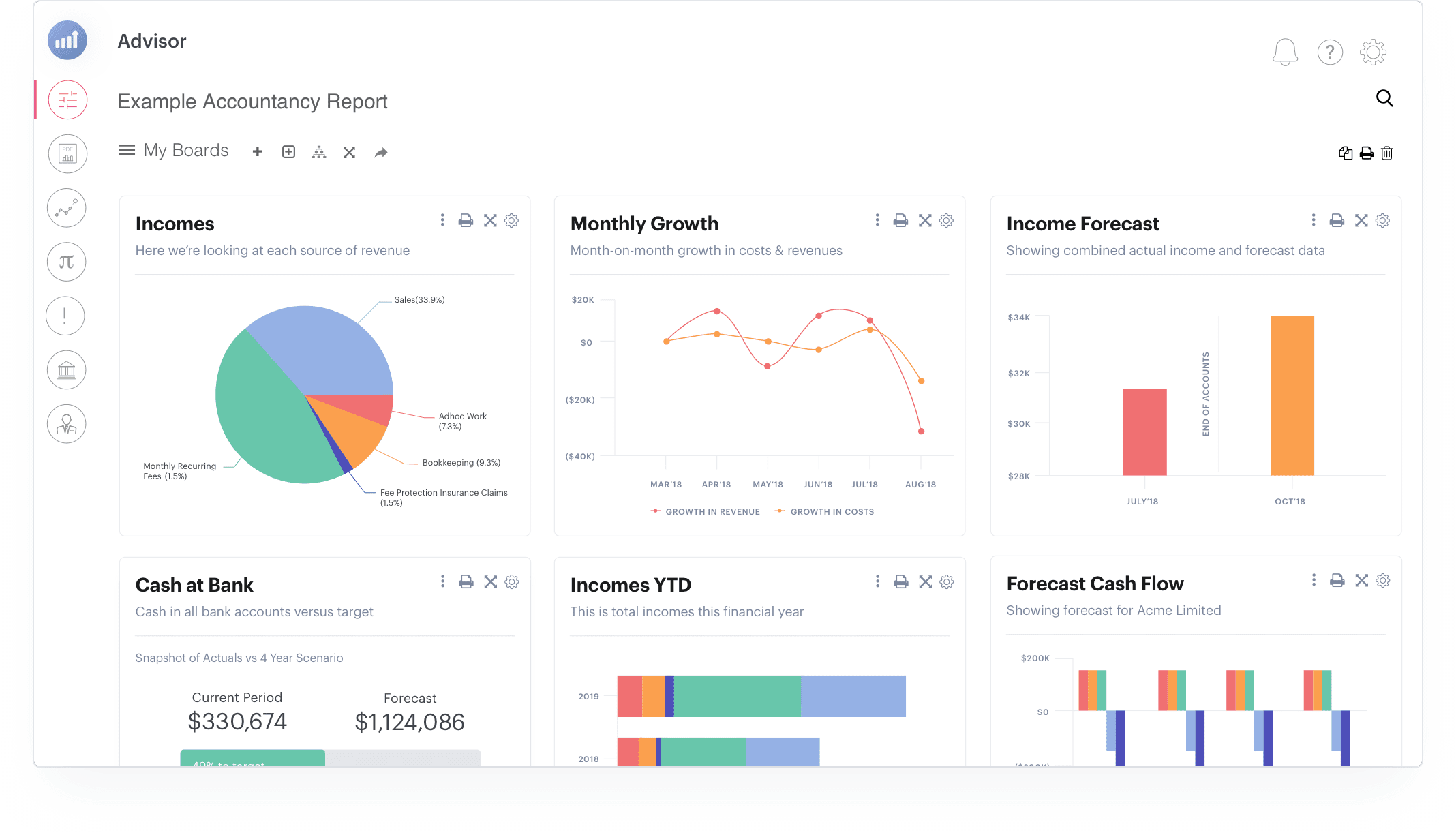
Task: Add a new board with plus button
Action: (x=258, y=152)
